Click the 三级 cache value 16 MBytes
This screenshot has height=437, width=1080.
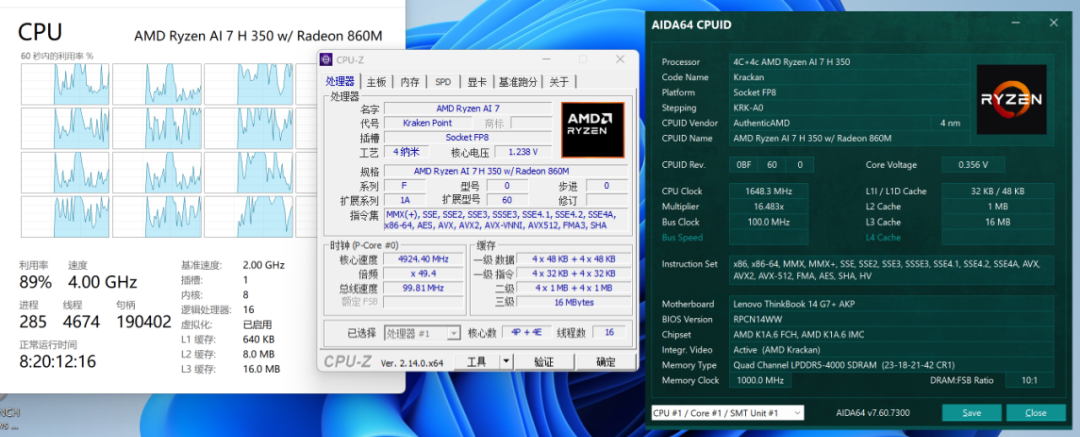click(573, 302)
